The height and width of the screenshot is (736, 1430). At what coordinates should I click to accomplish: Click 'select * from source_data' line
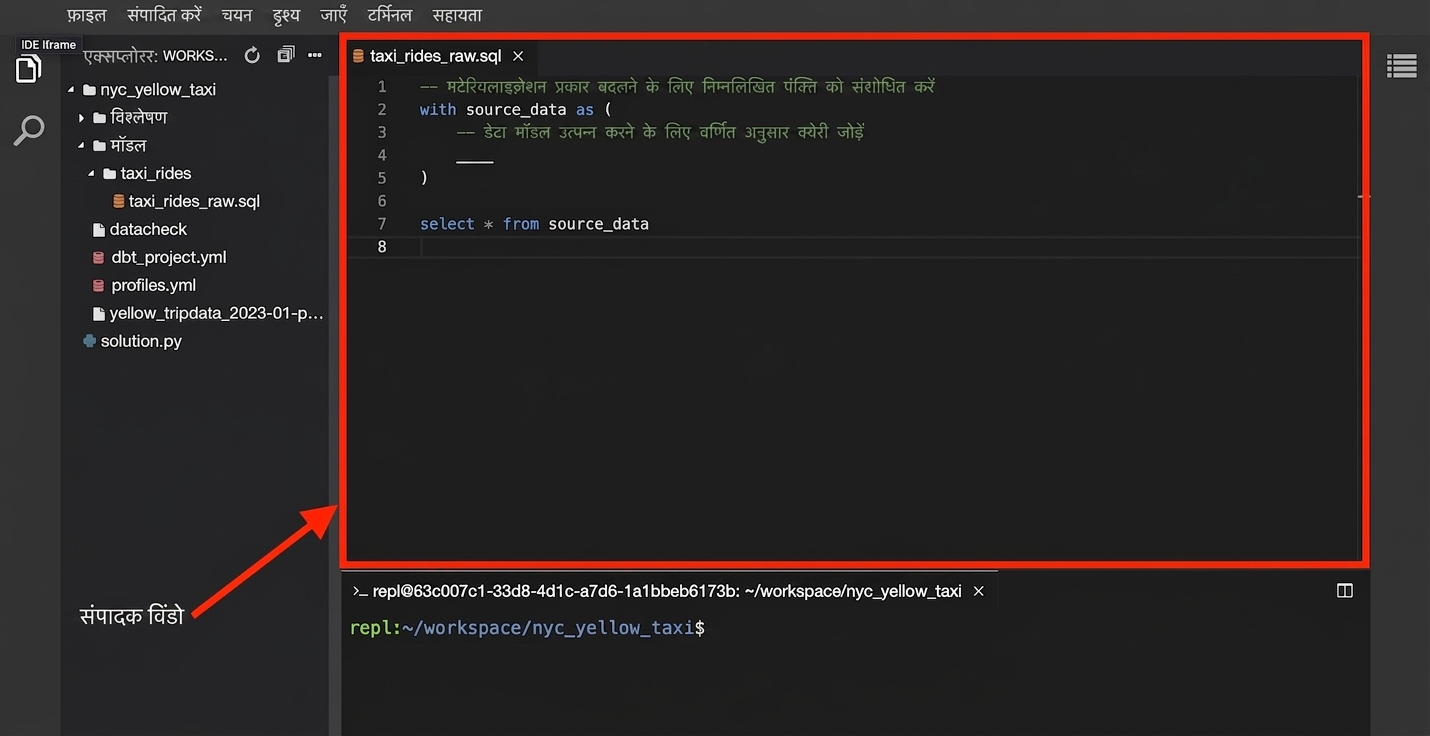[x=534, y=224]
